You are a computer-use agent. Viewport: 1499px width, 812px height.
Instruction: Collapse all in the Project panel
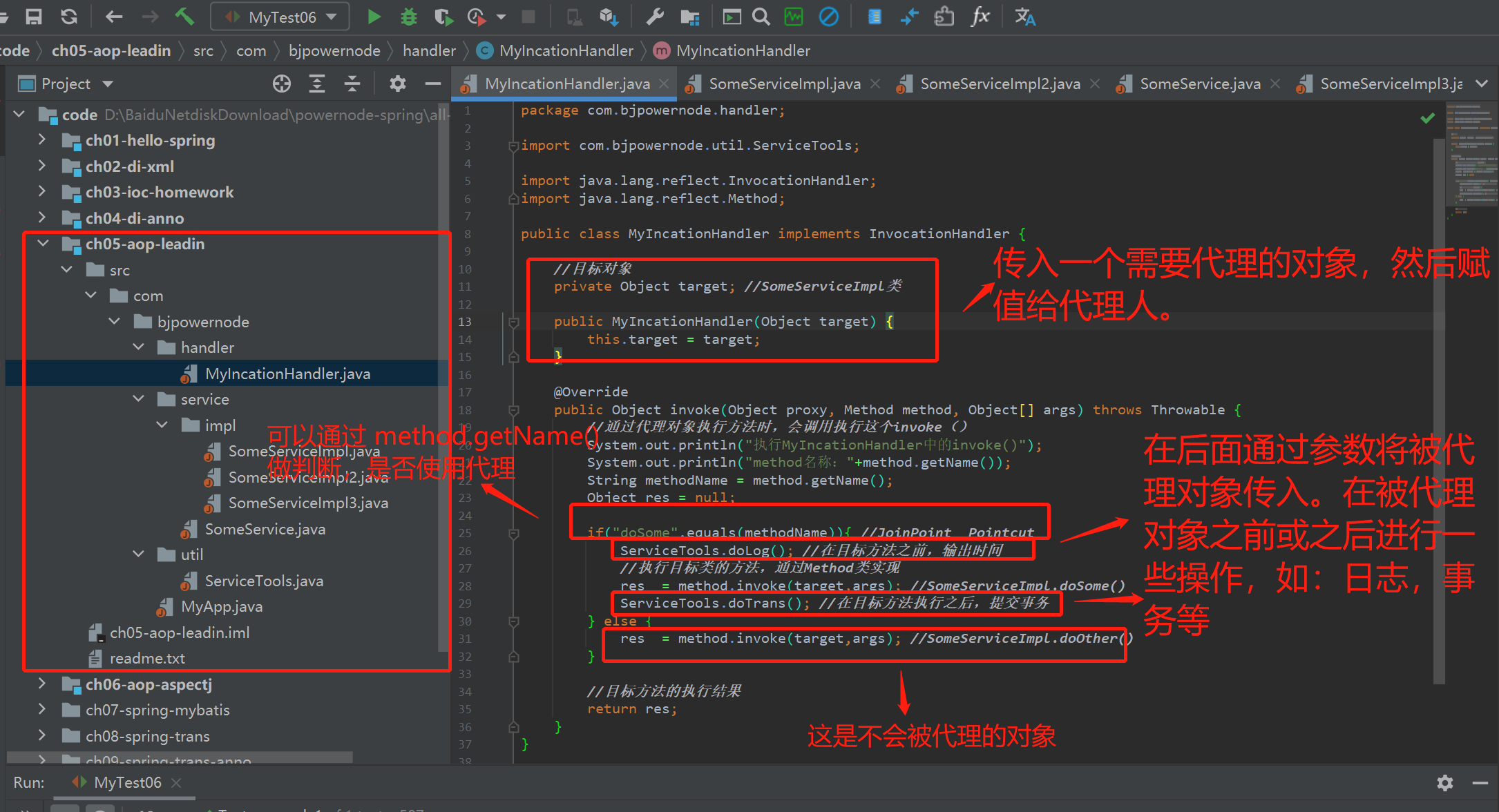click(352, 84)
